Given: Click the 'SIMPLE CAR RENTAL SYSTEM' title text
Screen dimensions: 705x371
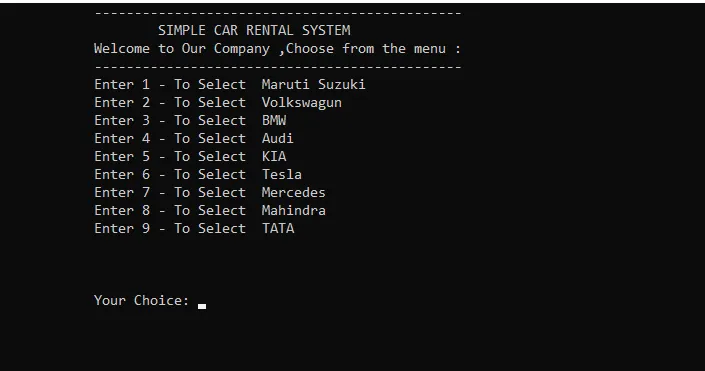Looking at the screenshot, I should [x=254, y=31].
